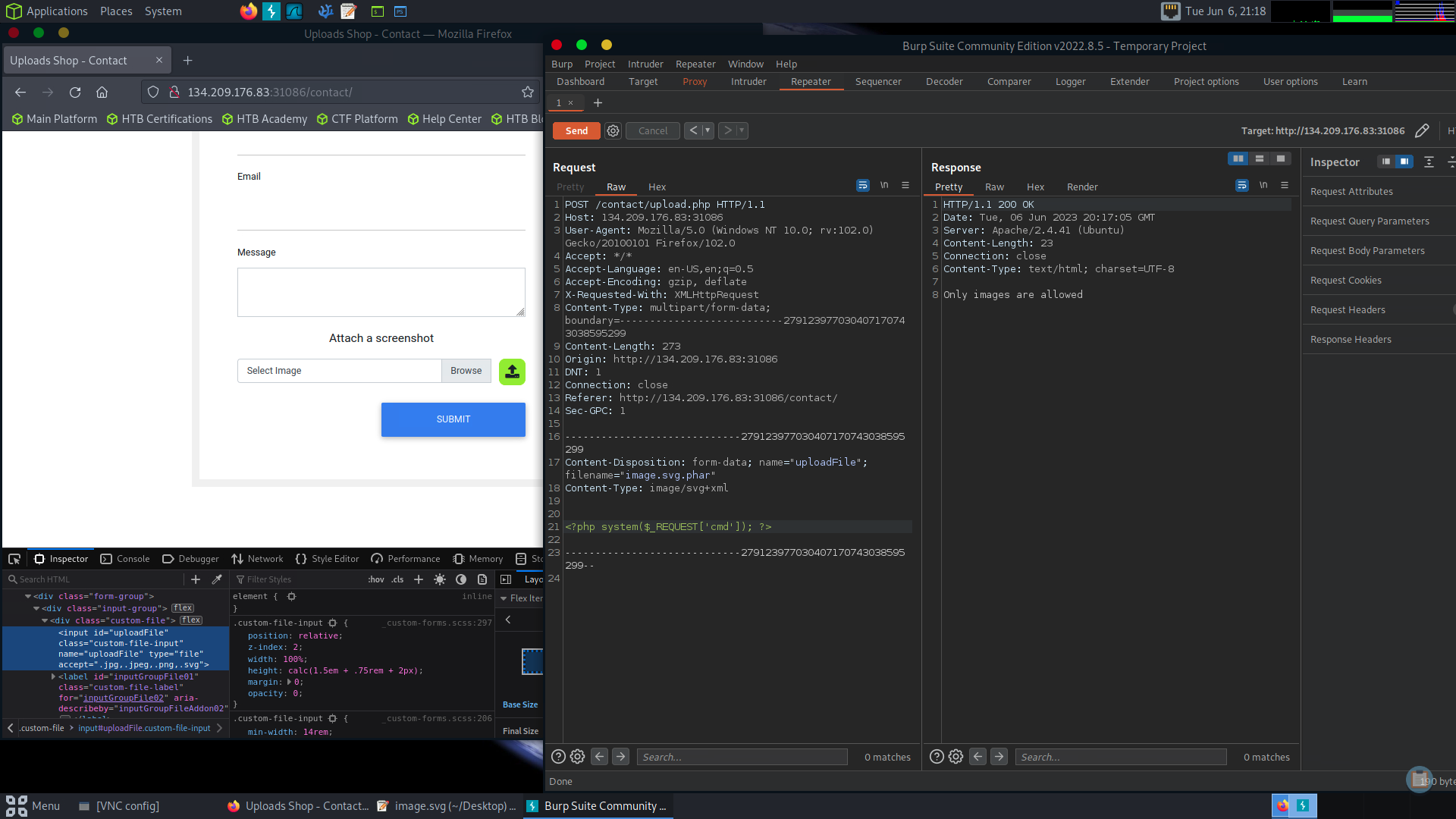Switch to the Proxy tab in Burp
The height and width of the screenshot is (819, 1456).
(694, 82)
